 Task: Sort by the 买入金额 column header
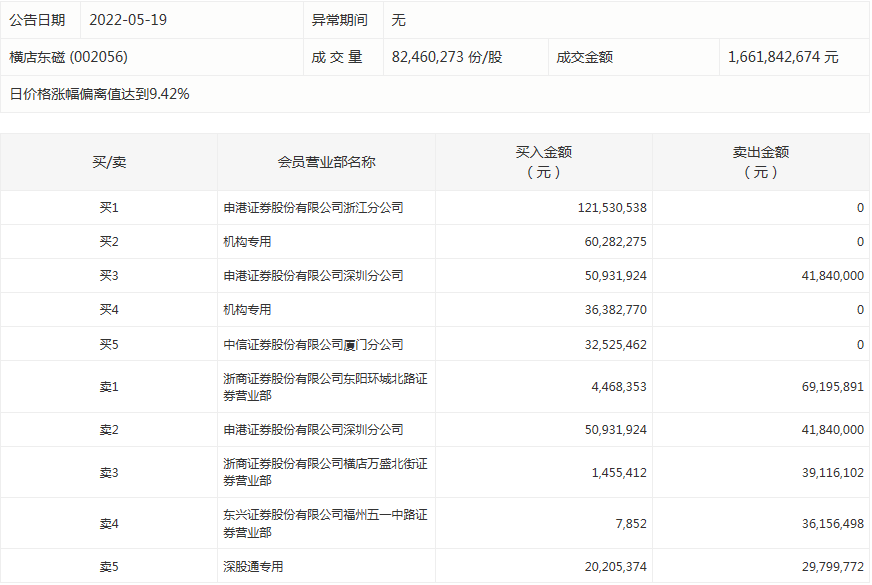[543, 162]
